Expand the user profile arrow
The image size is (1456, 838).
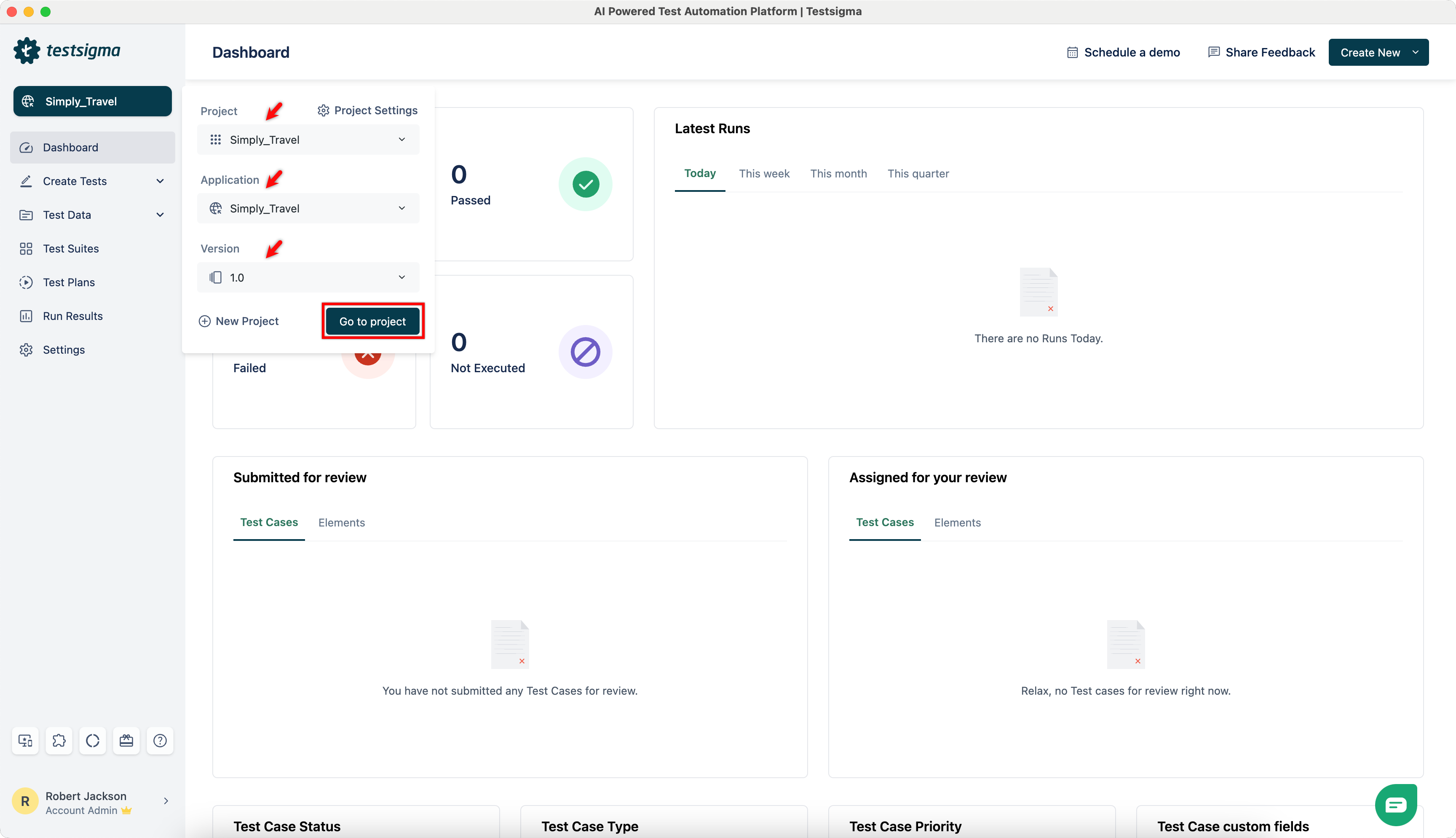166,801
